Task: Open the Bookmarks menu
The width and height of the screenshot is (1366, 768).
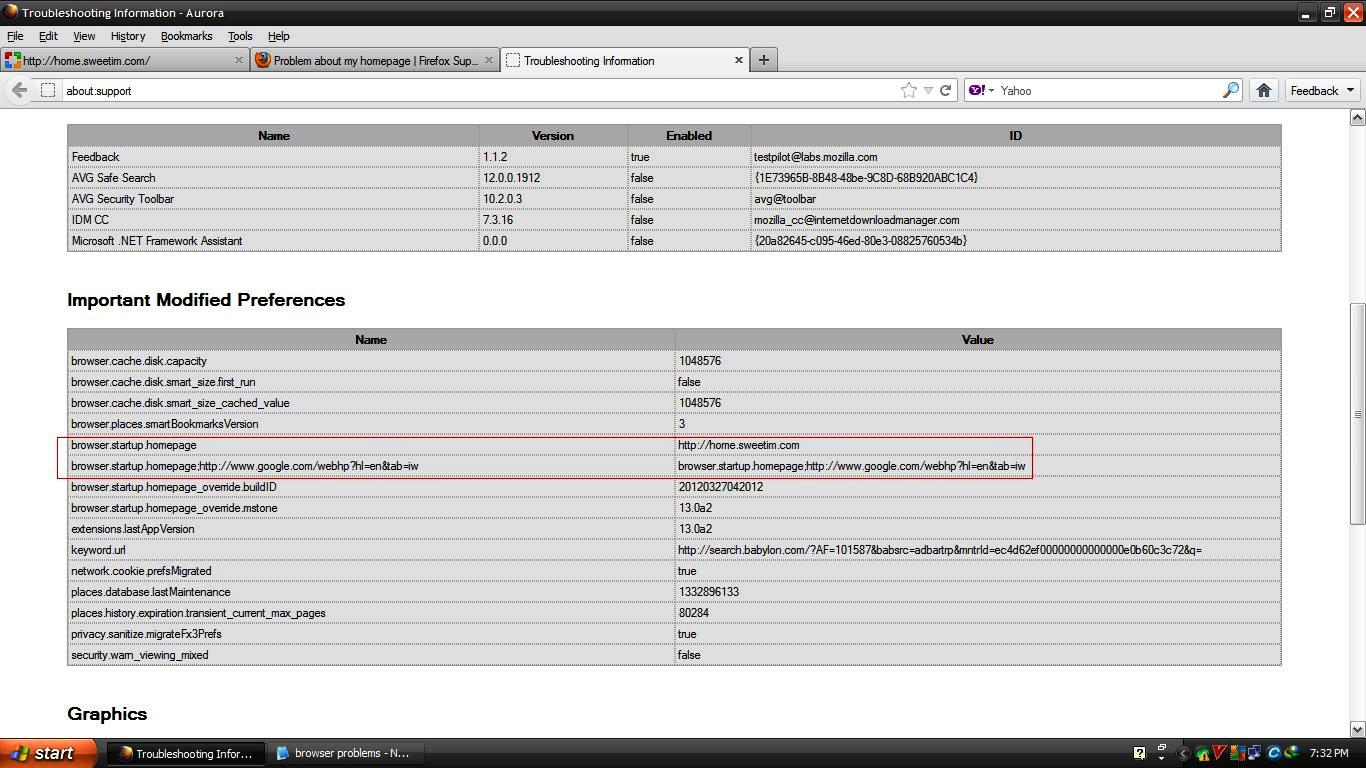Action: coord(186,36)
